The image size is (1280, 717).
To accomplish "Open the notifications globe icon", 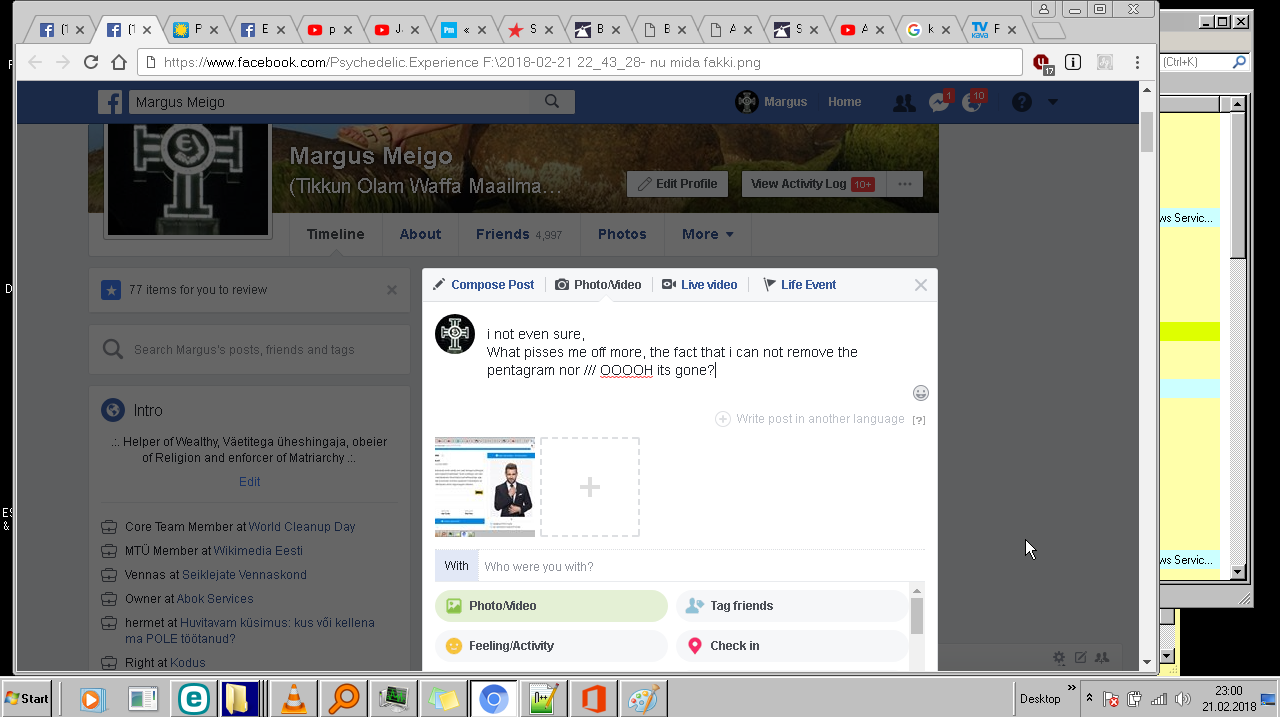I will pos(972,102).
